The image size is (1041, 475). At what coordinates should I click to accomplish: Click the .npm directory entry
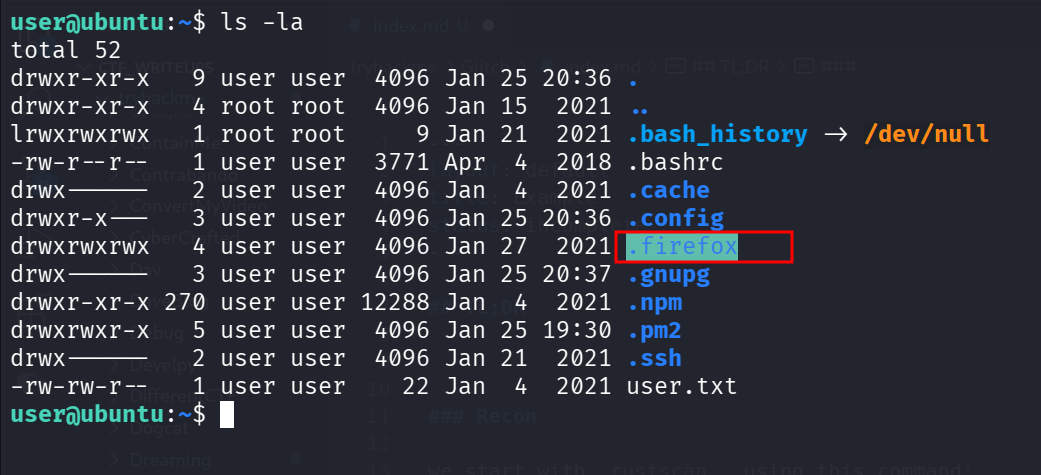pyautogui.click(x=654, y=302)
